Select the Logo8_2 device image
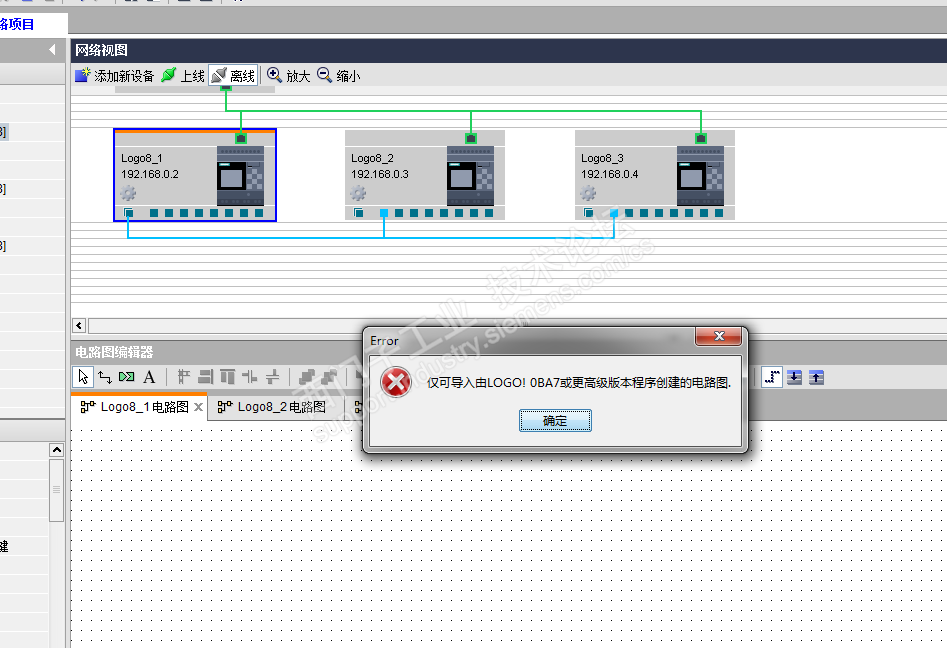The image size is (947, 648). pyautogui.click(x=470, y=176)
